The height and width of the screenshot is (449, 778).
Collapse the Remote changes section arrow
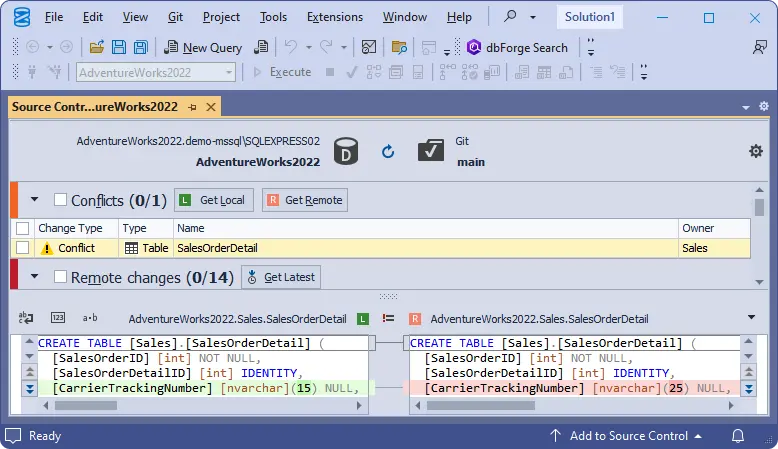point(35,277)
